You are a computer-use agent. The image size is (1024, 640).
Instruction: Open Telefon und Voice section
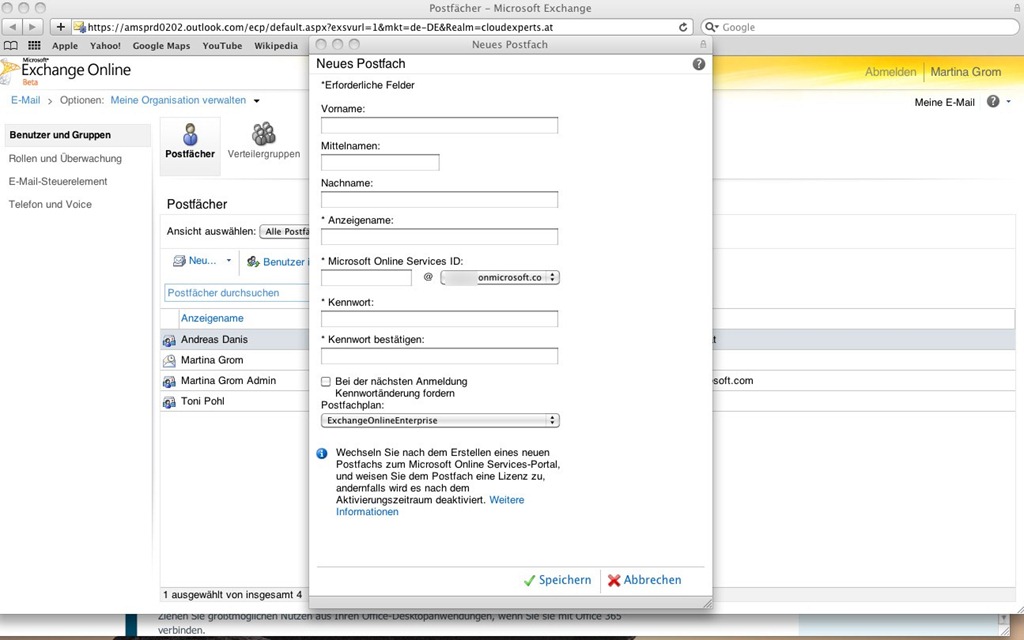(x=50, y=204)
